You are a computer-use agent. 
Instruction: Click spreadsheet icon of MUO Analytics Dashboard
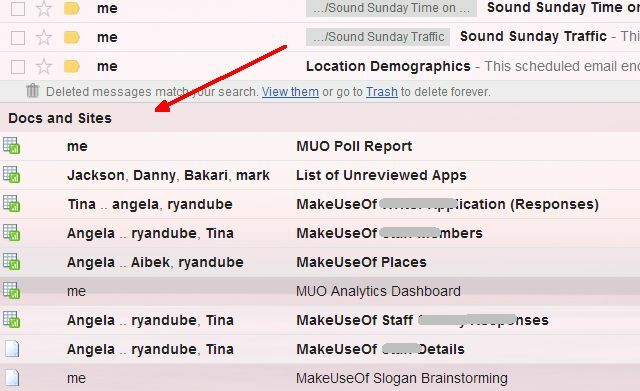(x=11, y=291)
